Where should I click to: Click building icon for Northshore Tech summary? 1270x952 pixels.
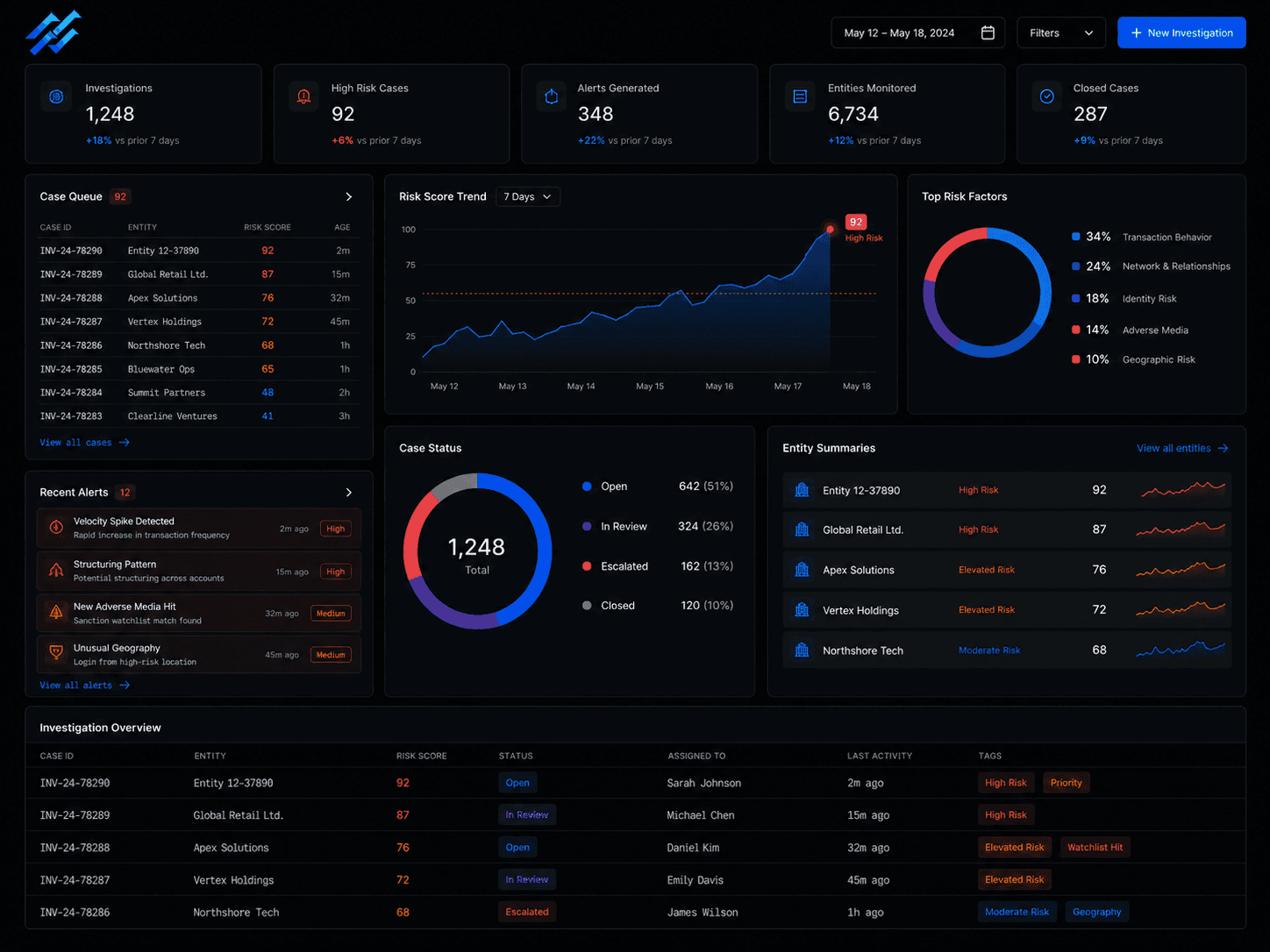tap(802, 650)
